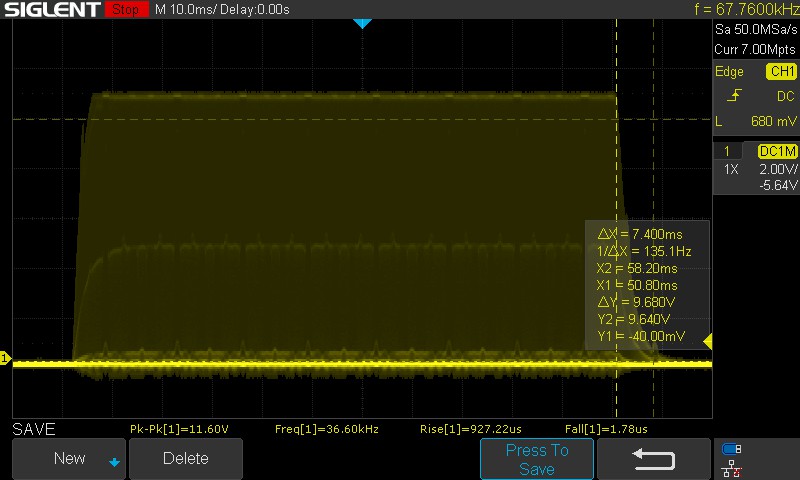Open the 2.00V/ vertical scale setting
800x480 pixels.
click(778, 169)
